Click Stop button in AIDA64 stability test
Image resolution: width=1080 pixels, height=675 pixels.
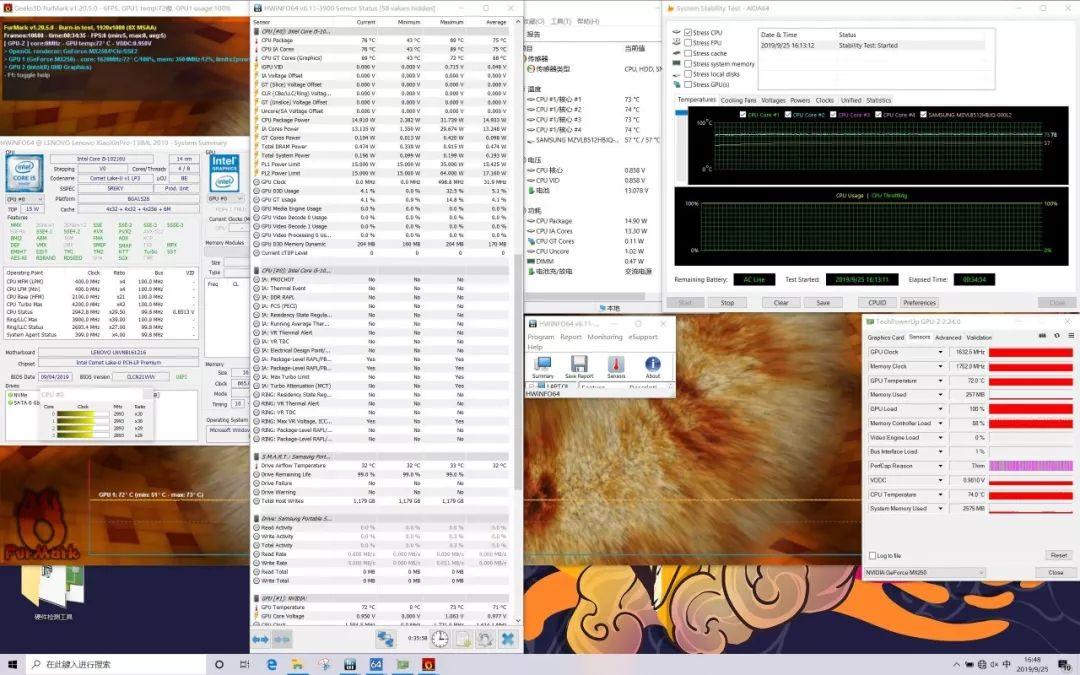click(x=727, y=302)
